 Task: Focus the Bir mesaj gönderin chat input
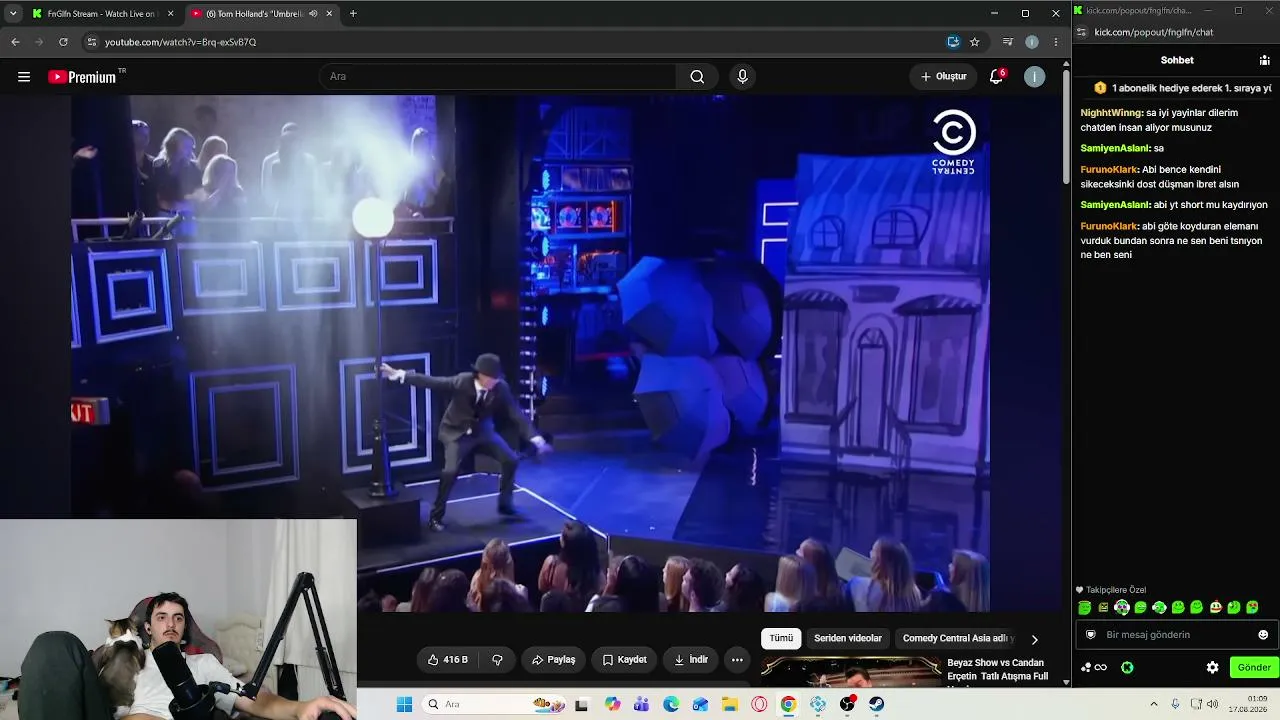coord(1176,635)
